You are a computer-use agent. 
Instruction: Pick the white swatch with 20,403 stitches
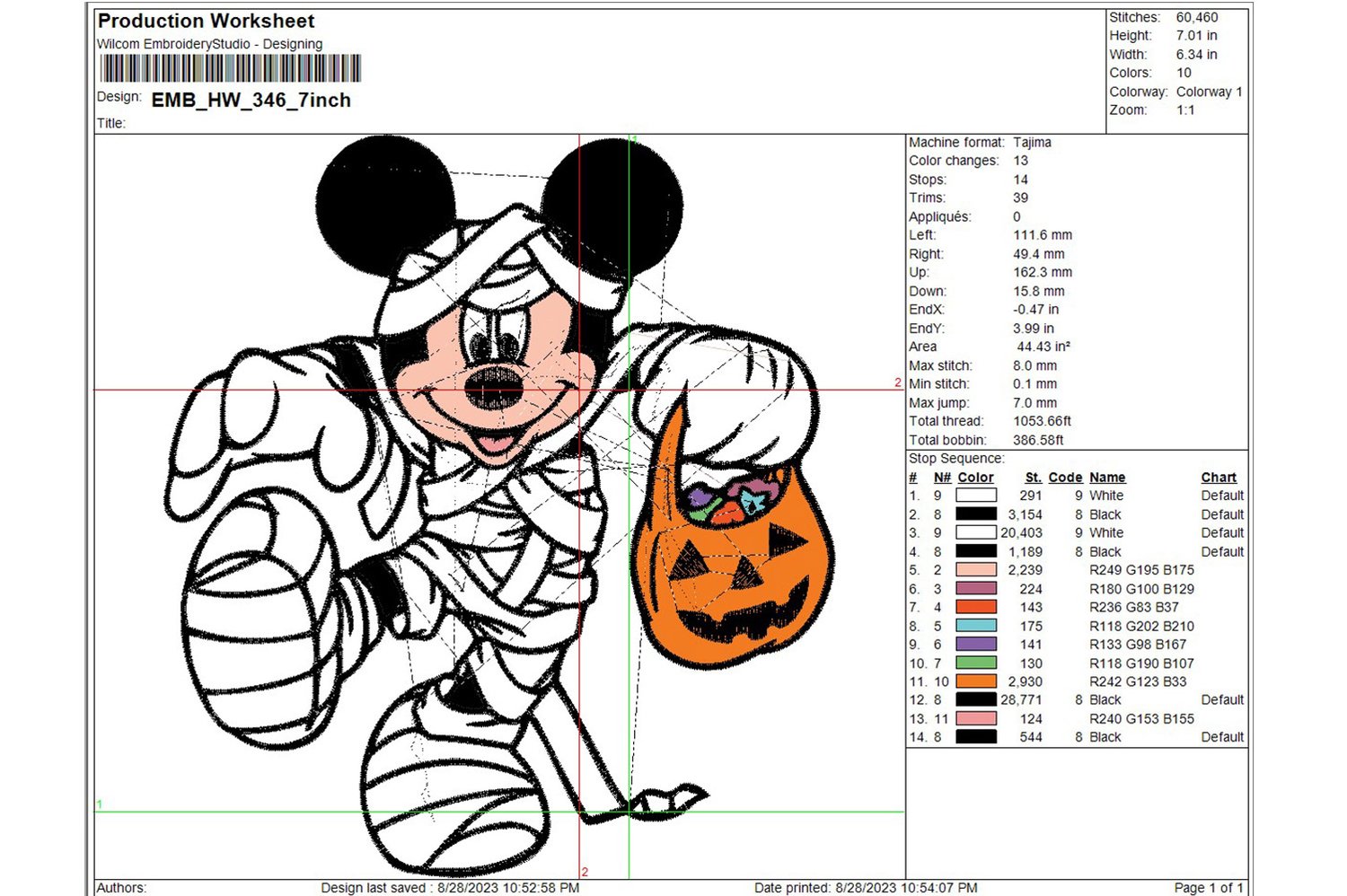[976, 532]
